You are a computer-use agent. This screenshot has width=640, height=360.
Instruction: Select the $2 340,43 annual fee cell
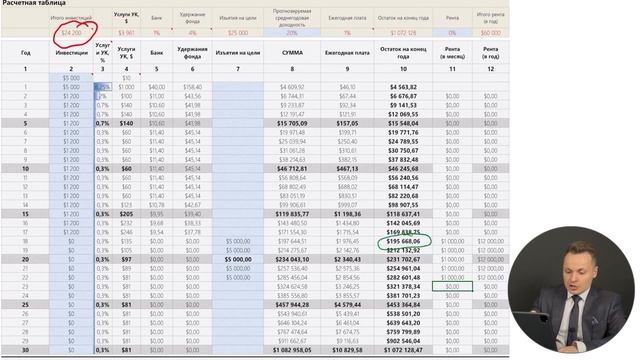pos(347,259)
